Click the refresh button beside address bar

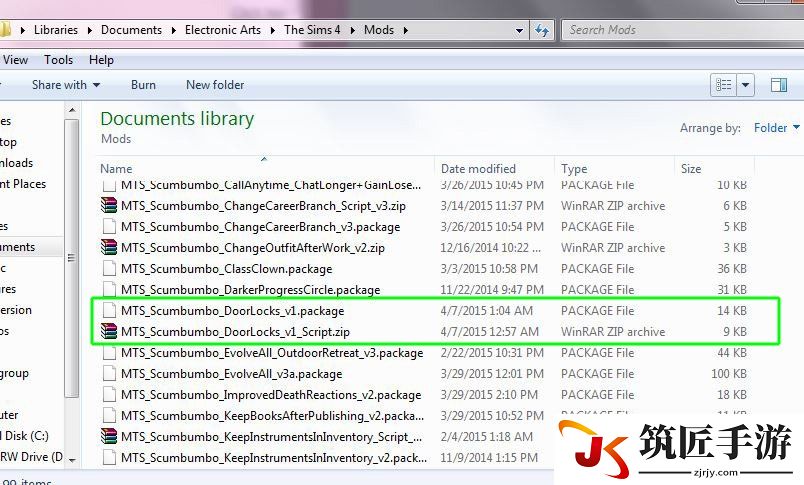(542, 31)
